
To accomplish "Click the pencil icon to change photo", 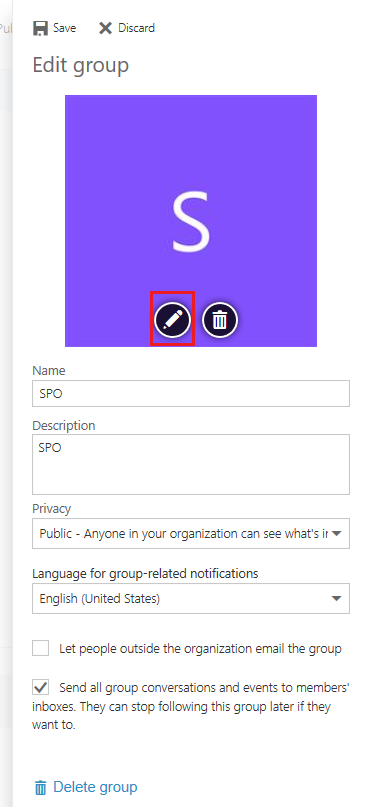I will tap(172, 320).
